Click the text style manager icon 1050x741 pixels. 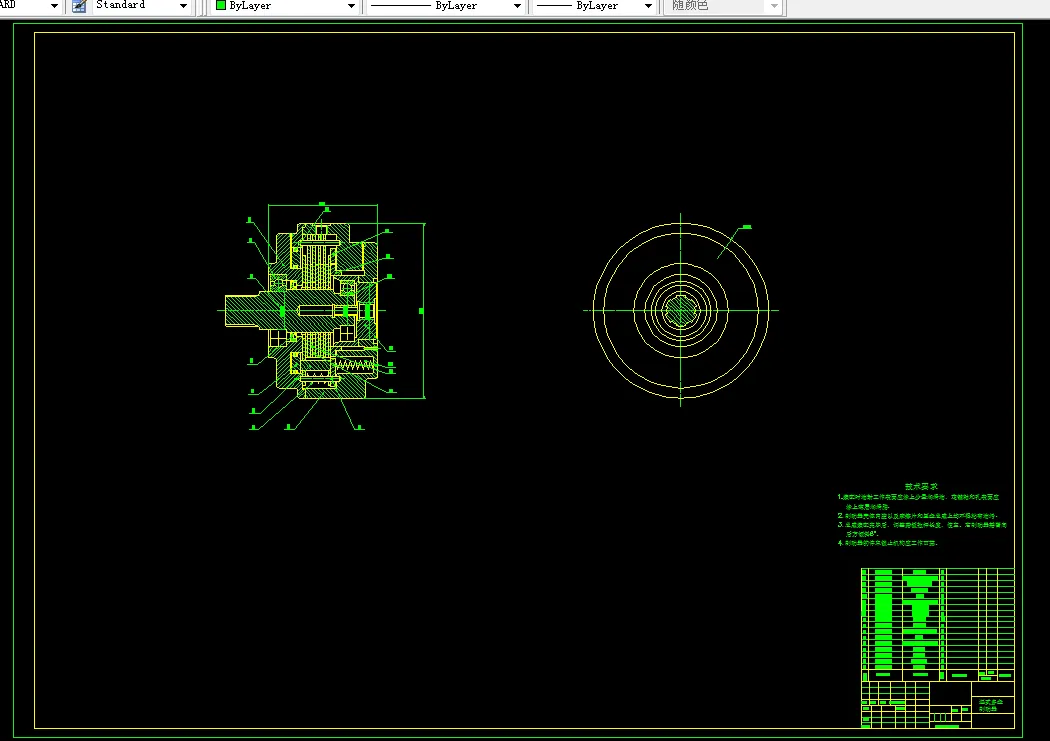pos(79,6)
